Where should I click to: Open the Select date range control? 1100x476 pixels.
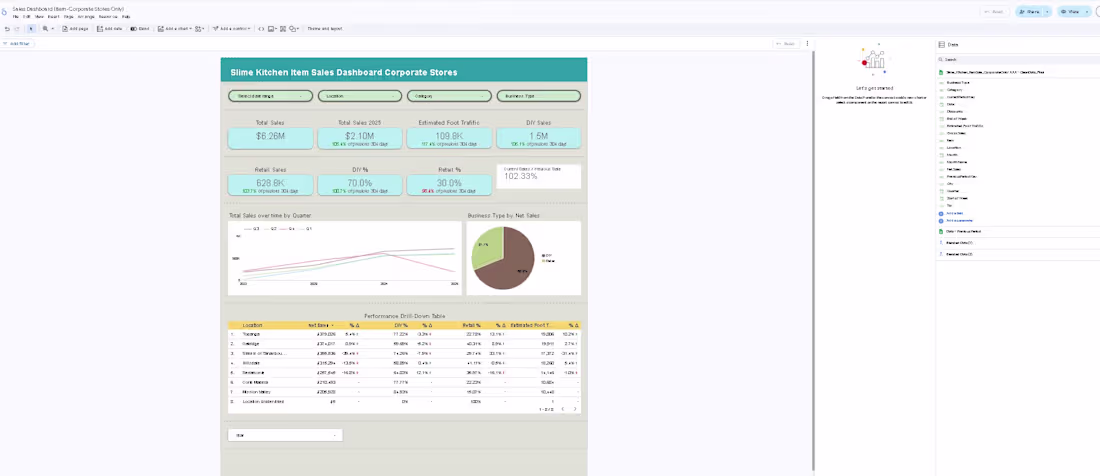(x=270, y=96)
